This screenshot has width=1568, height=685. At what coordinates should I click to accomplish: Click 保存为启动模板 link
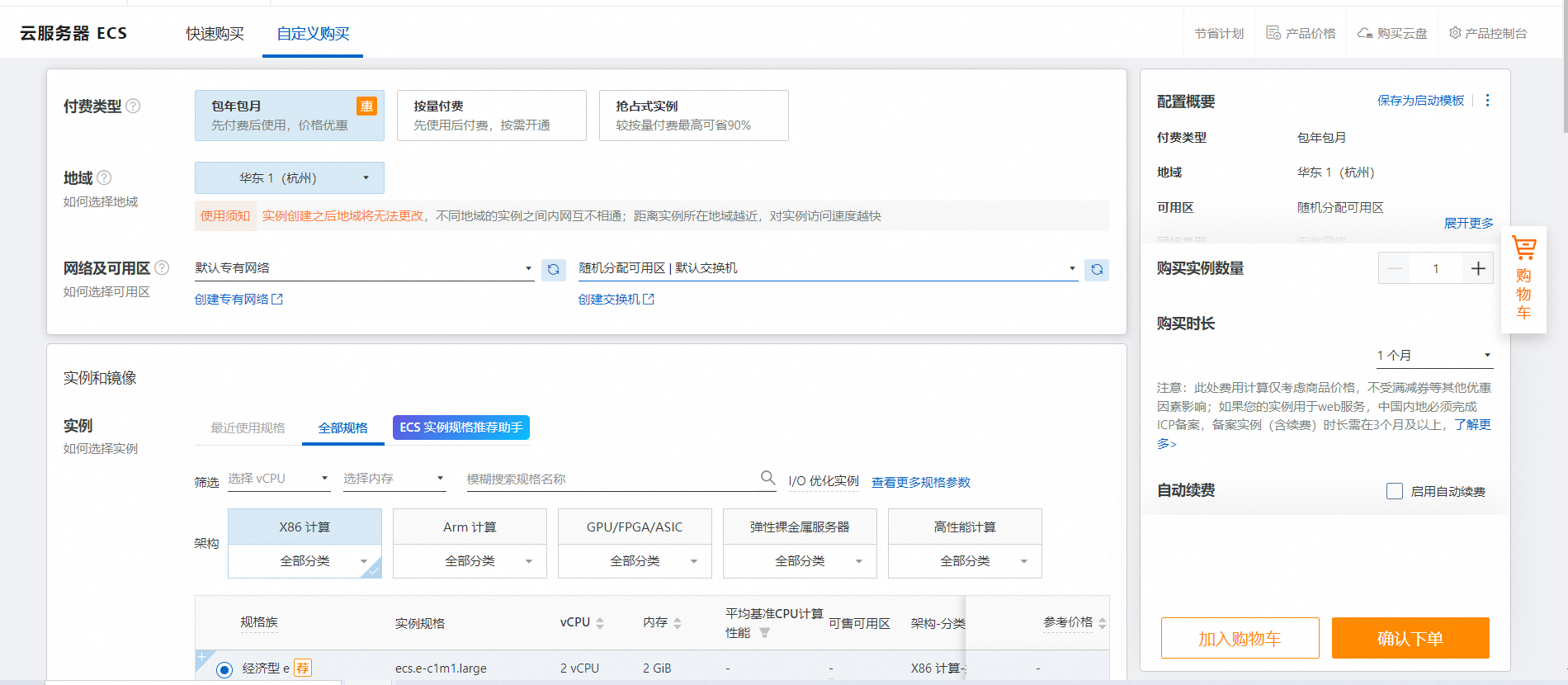point(1420,100)
